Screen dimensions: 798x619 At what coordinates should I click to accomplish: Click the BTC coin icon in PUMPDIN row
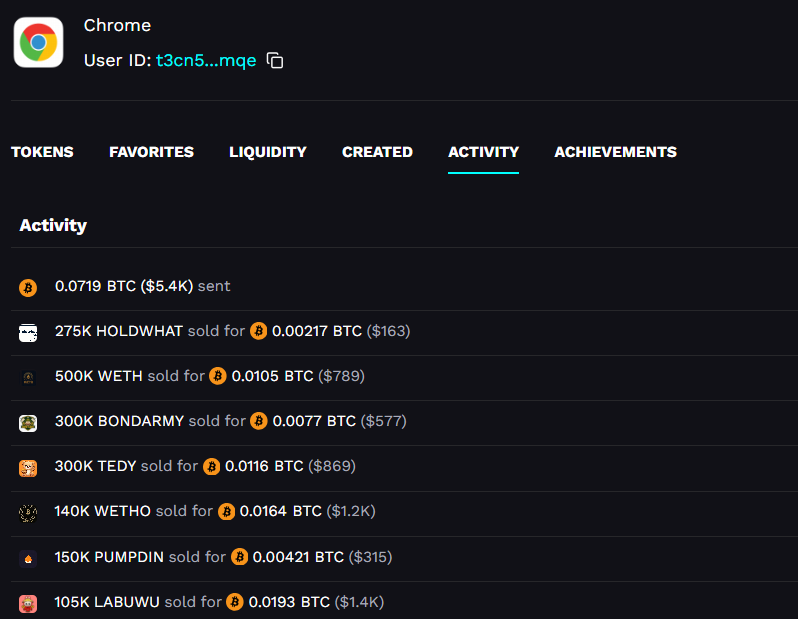coord(239,557)
